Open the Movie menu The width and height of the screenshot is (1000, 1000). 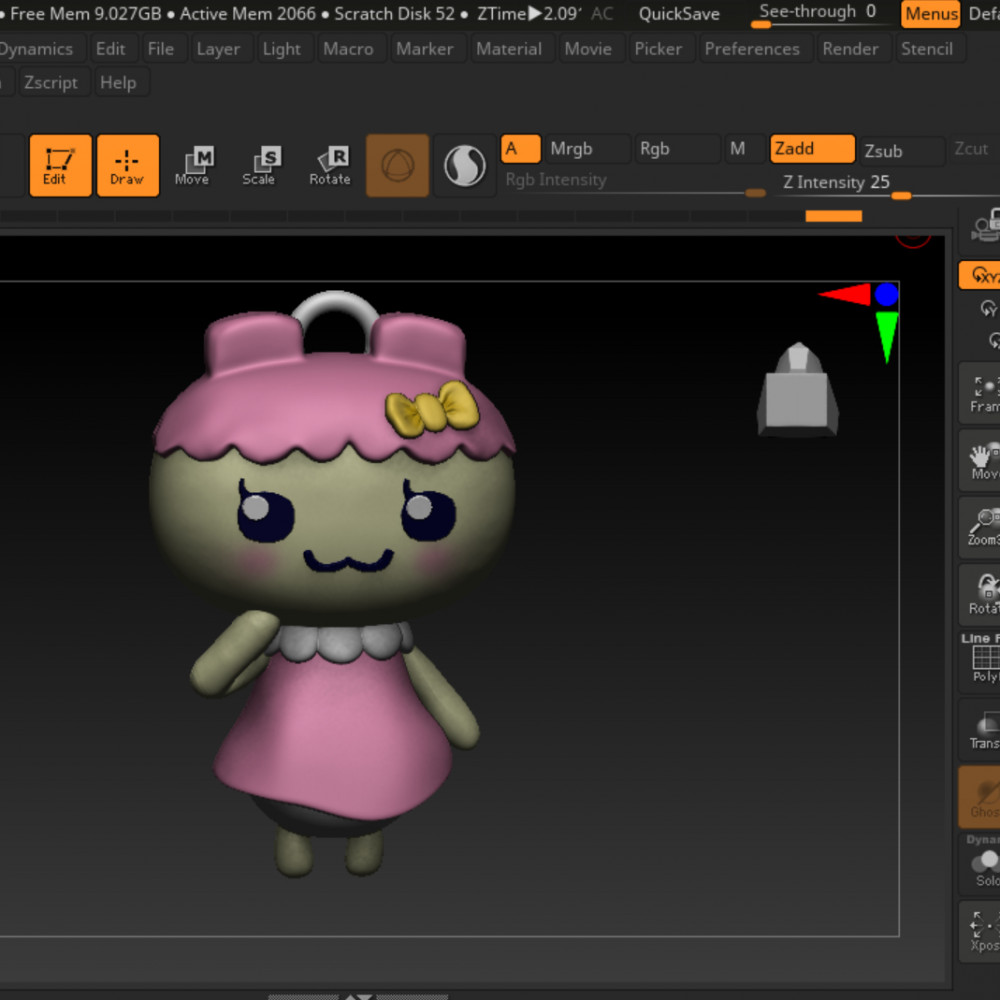[x=588, y=48]
